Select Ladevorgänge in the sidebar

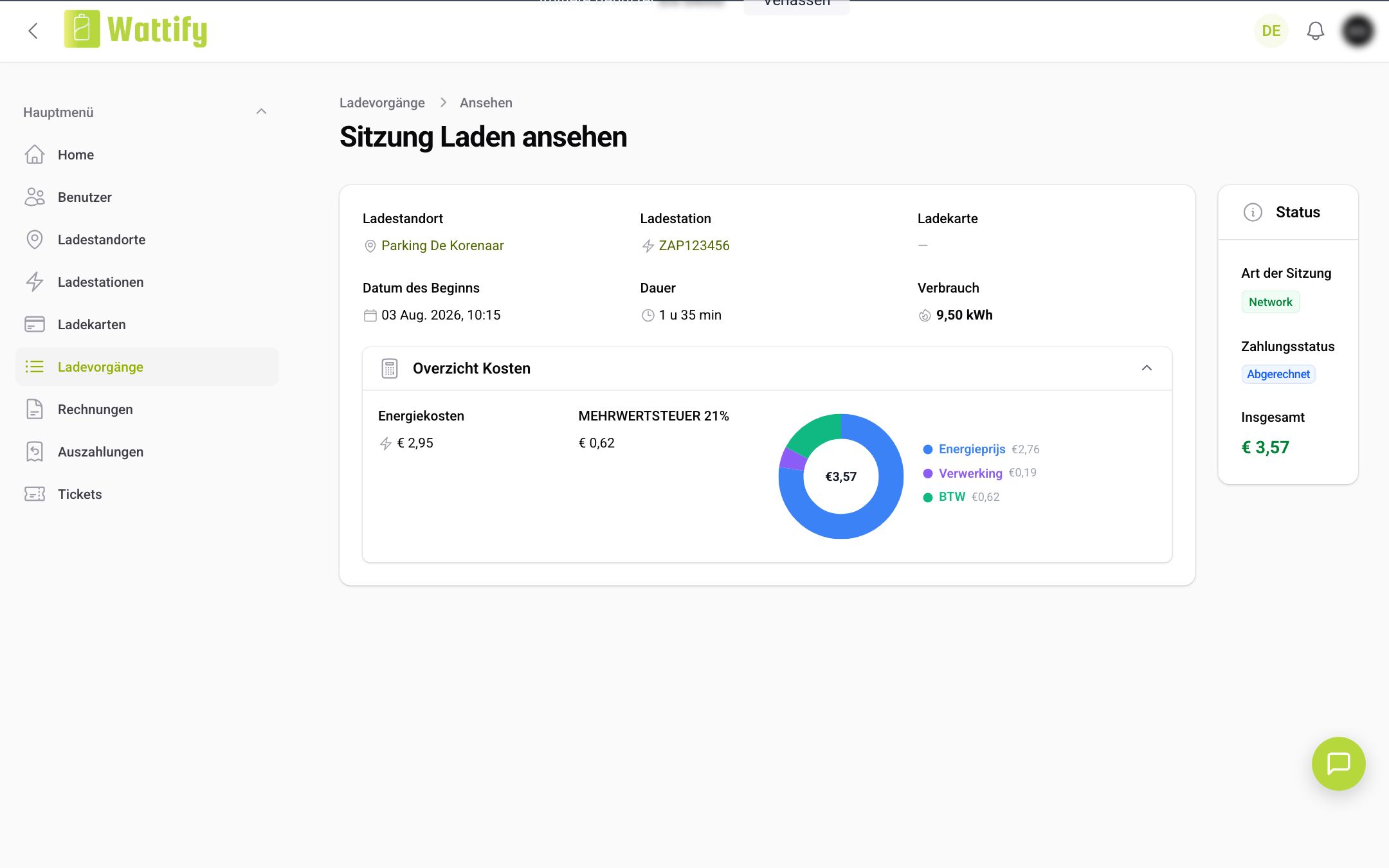[x=147, y=367]
